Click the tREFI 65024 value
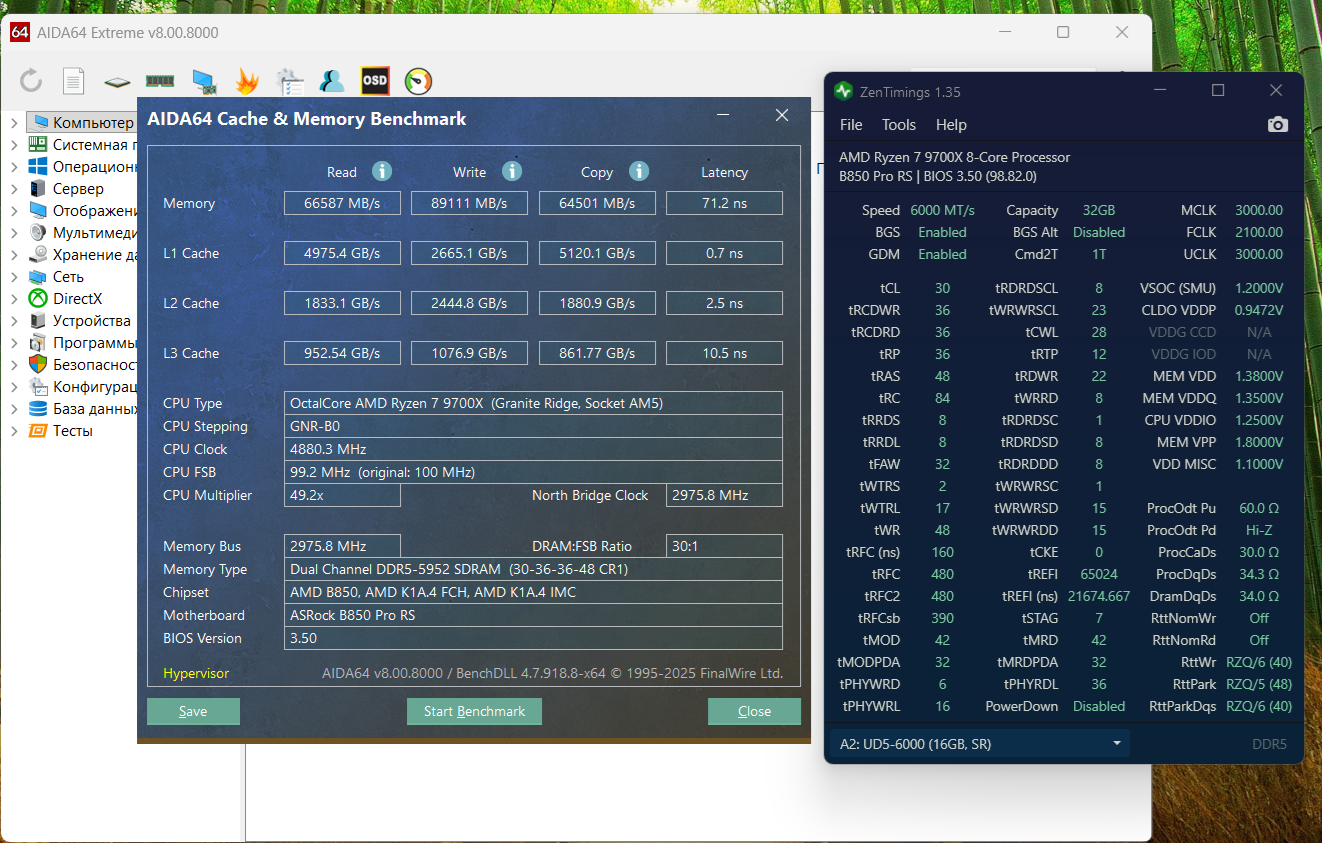The height and width of the screenshot is (843, 1322). (1098, 574)
